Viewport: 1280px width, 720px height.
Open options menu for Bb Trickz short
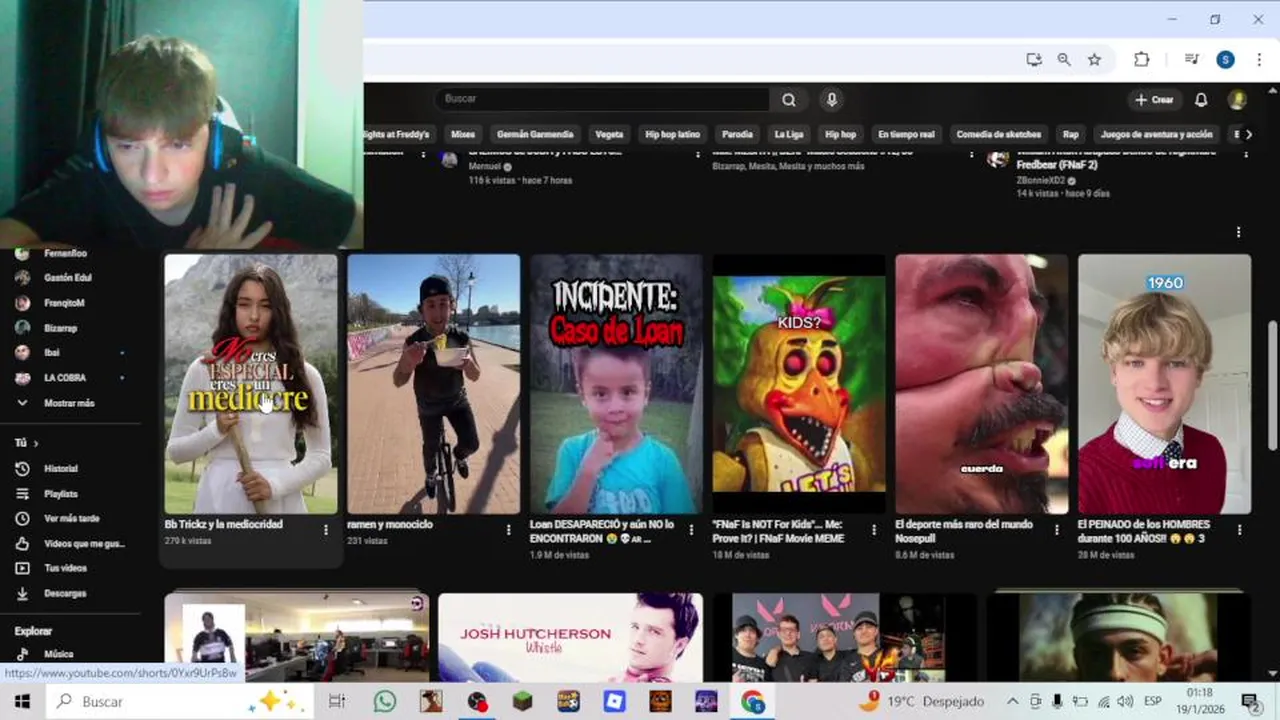(x=325, y=530)
